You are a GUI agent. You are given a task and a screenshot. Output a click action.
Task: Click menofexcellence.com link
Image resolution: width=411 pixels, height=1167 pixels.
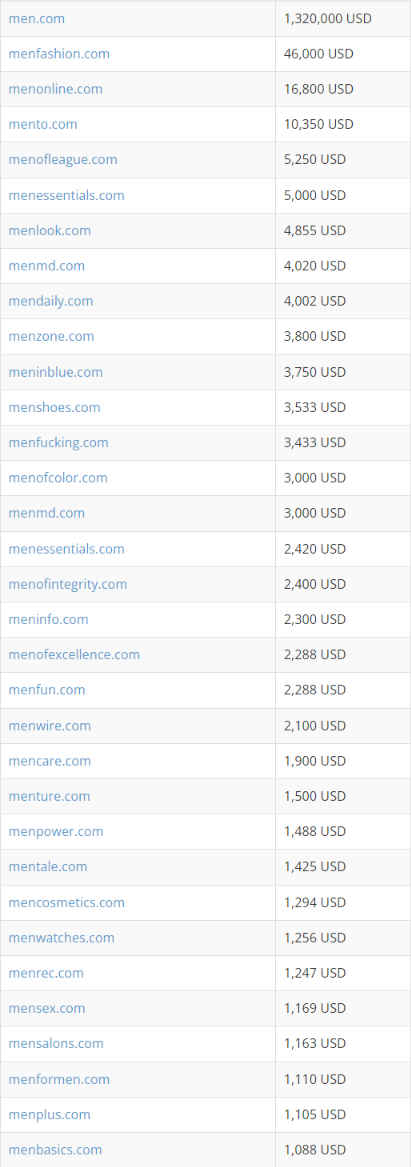(74, 654)
